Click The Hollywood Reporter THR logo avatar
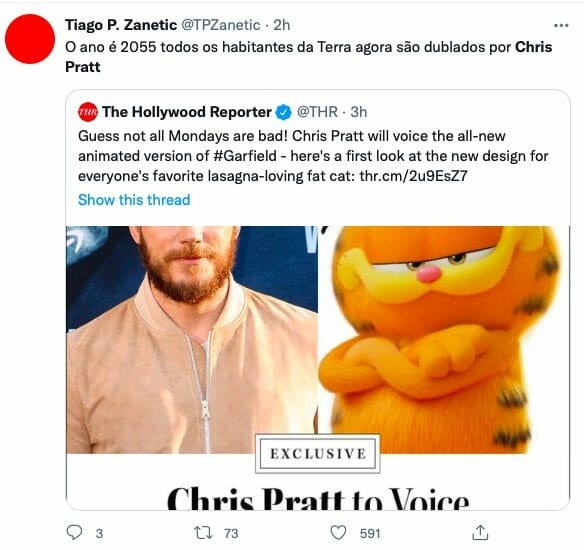The height and width of the screenshot is (550, 584). click(88, 112)
